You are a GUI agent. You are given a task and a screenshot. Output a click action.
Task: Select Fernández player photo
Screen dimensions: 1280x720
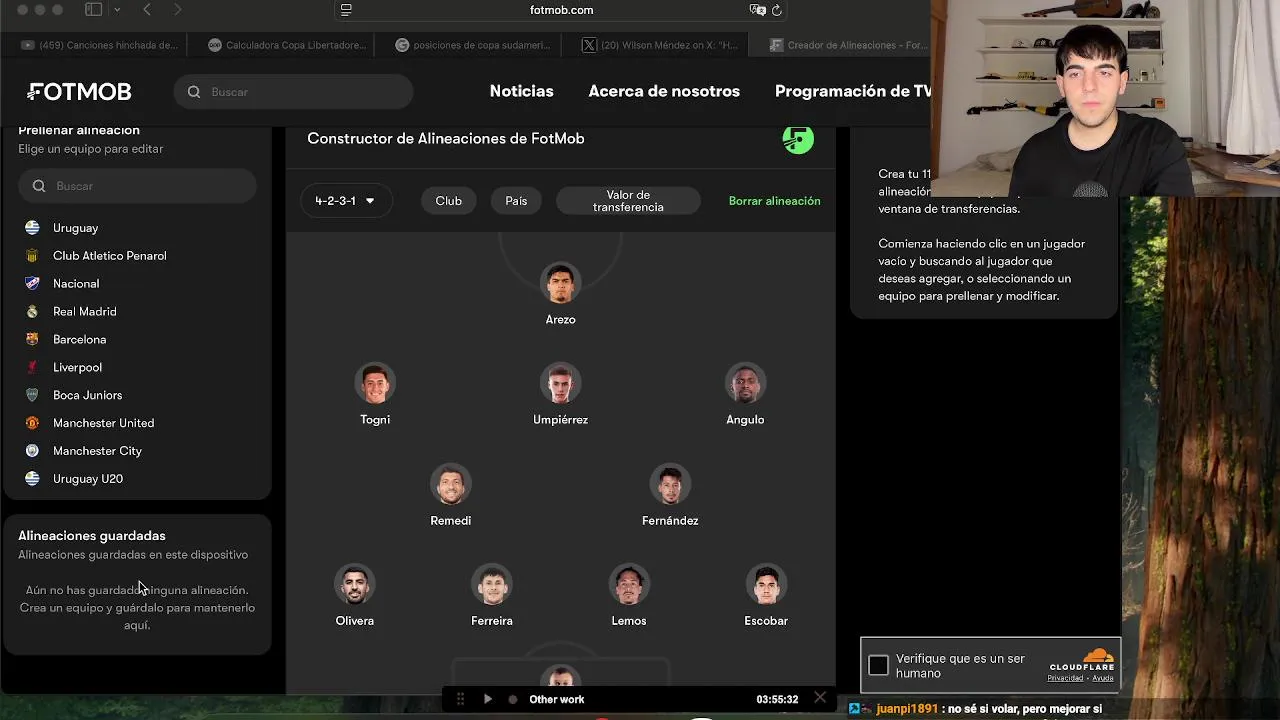click(x=670, y=484)
